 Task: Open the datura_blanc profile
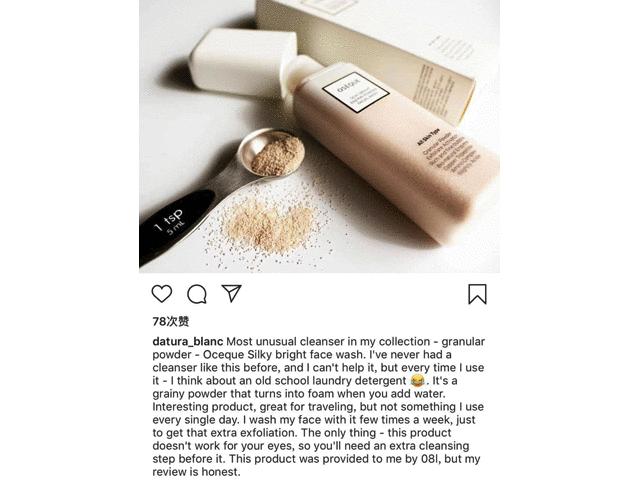pos(188,342)
